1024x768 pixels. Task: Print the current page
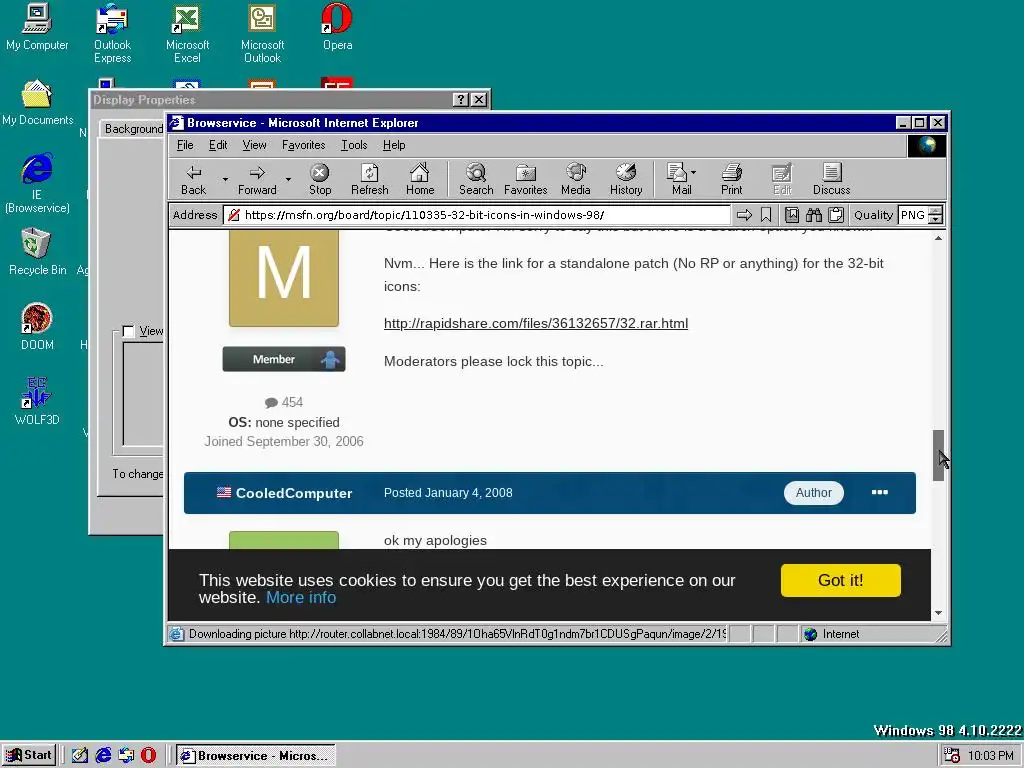(731, 180)
